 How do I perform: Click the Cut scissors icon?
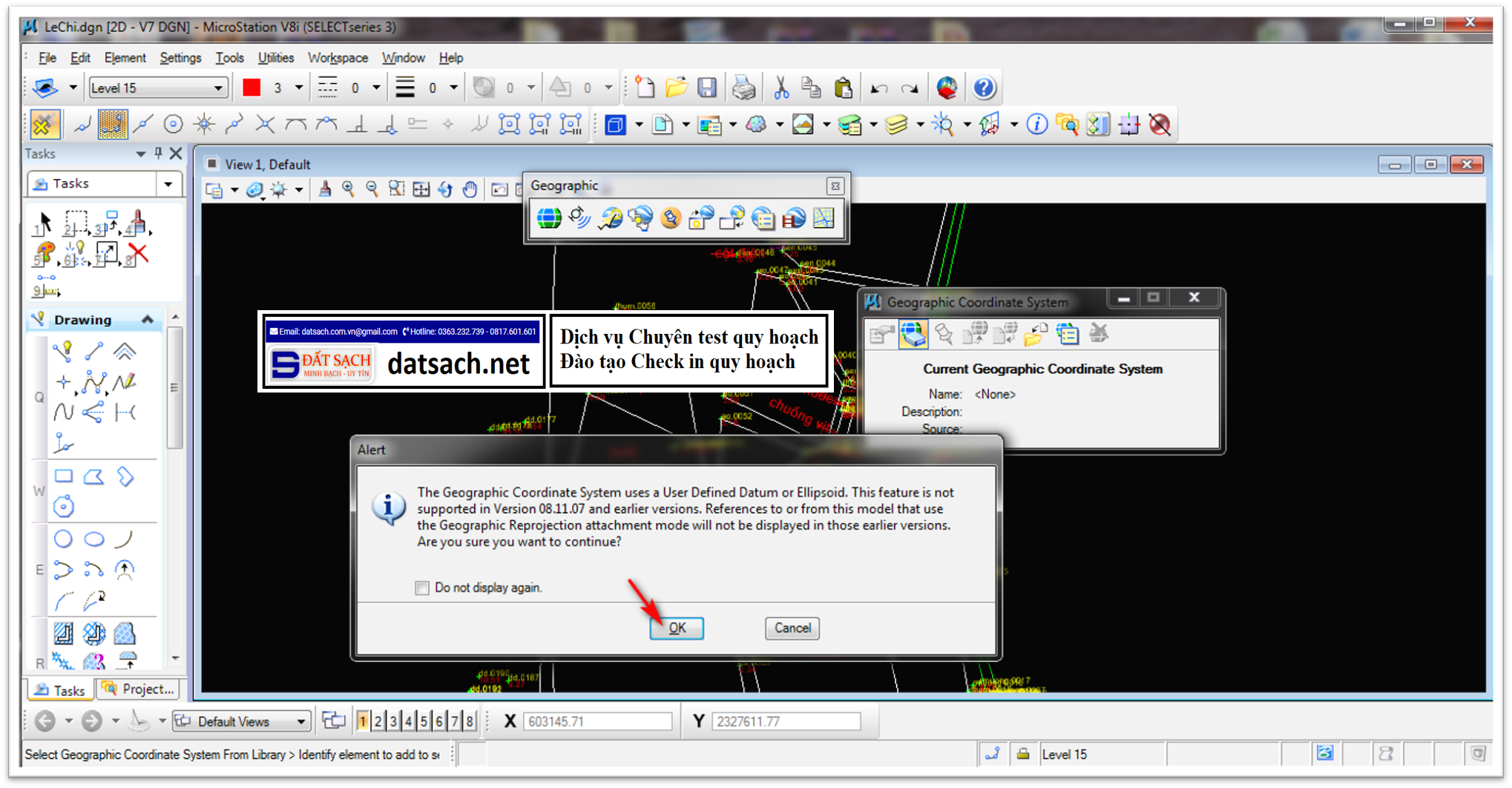[x=780, y=88]
